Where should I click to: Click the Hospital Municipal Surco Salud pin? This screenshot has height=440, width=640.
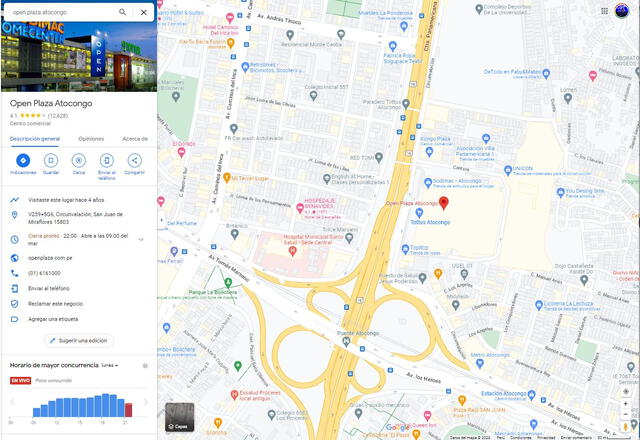292,251
